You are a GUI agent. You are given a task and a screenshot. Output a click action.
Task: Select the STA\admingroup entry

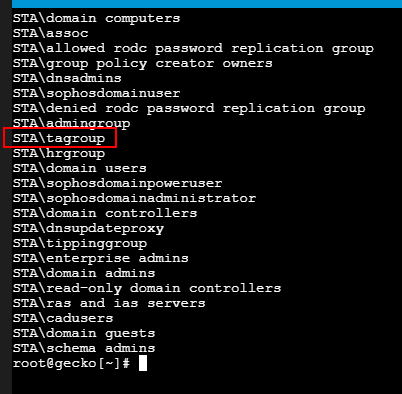71,124
